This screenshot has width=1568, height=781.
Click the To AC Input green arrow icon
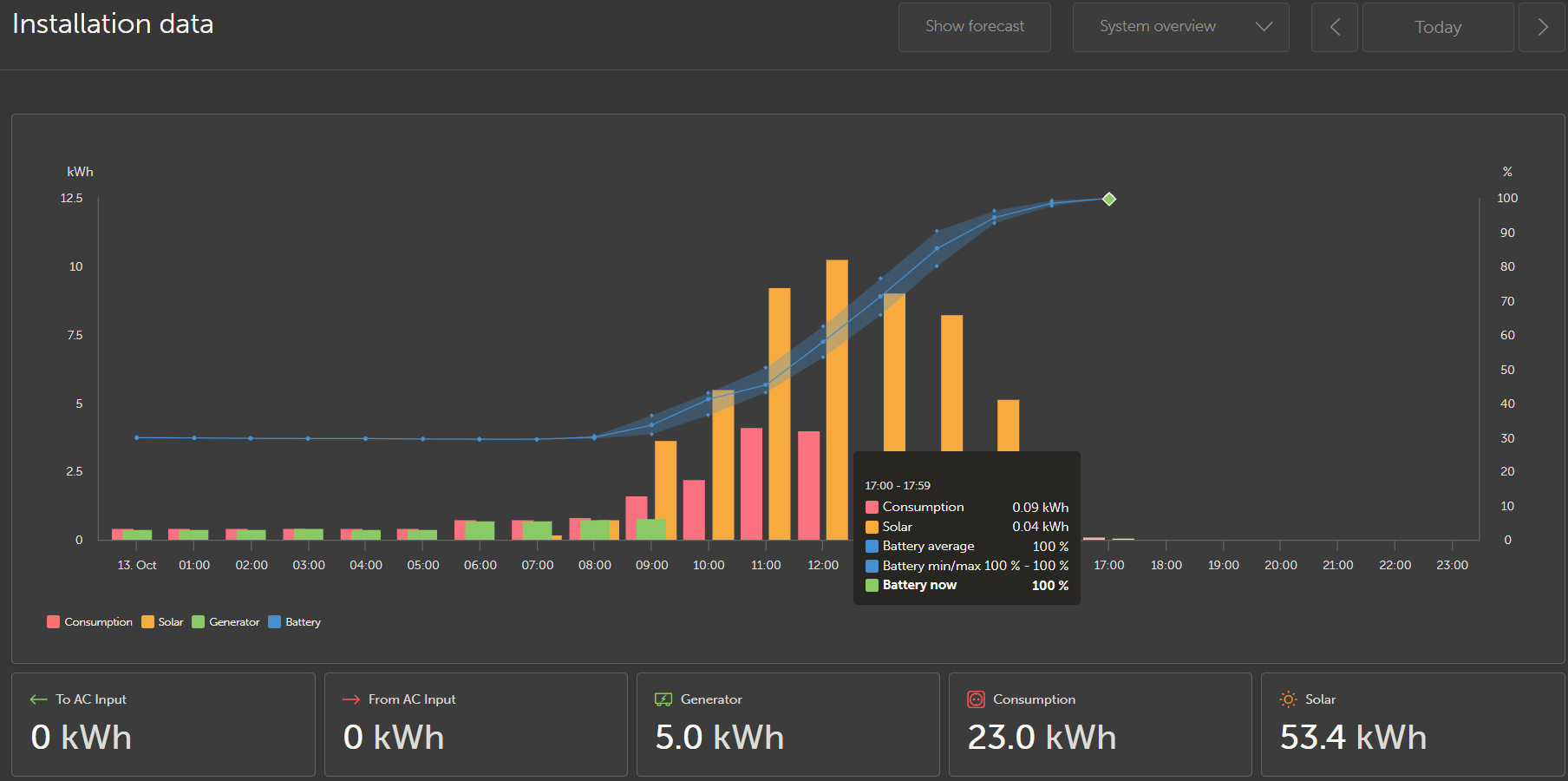pos(38,699)
